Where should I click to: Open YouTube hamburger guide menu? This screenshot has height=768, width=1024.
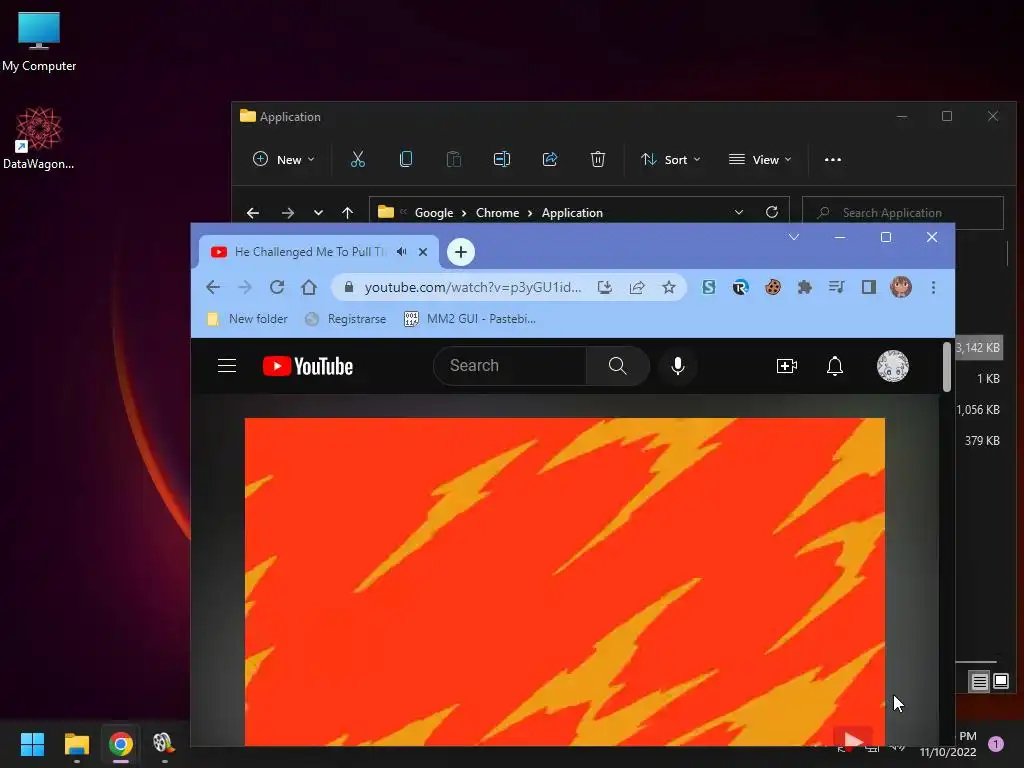point(227,366)
